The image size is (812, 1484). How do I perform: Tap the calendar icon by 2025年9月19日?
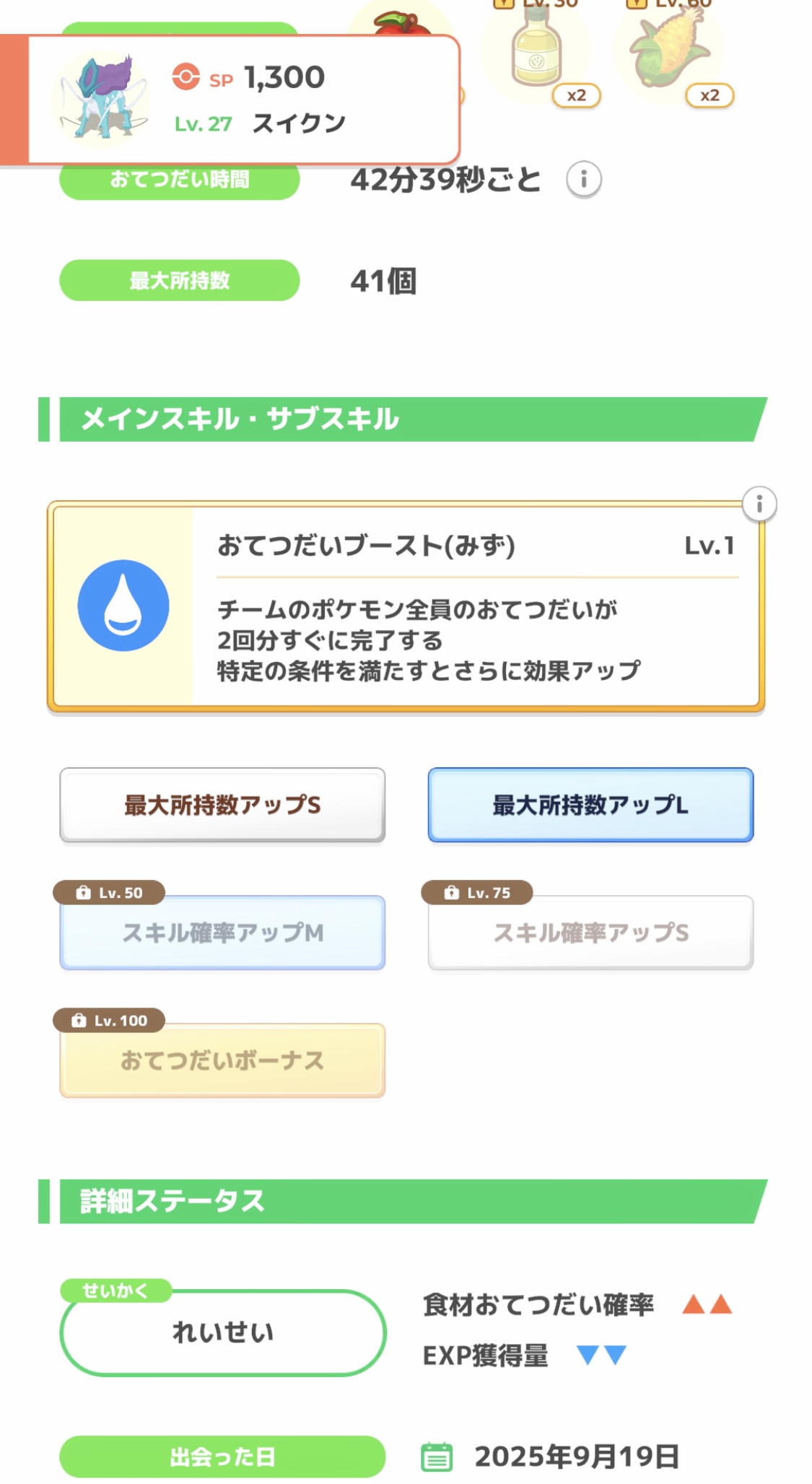(x=437, y=1457)
